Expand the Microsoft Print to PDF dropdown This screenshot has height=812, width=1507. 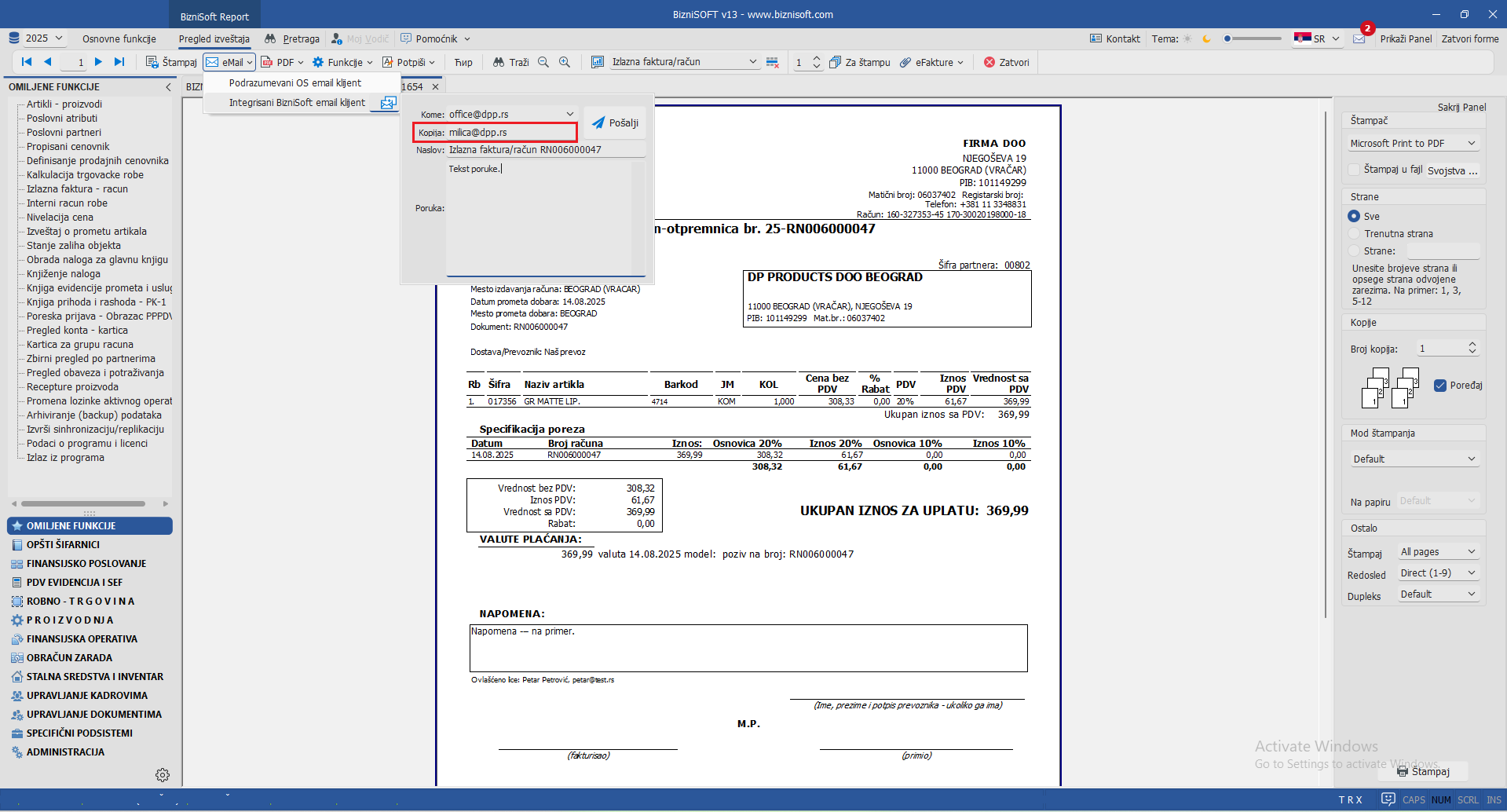click(1471, 143)
